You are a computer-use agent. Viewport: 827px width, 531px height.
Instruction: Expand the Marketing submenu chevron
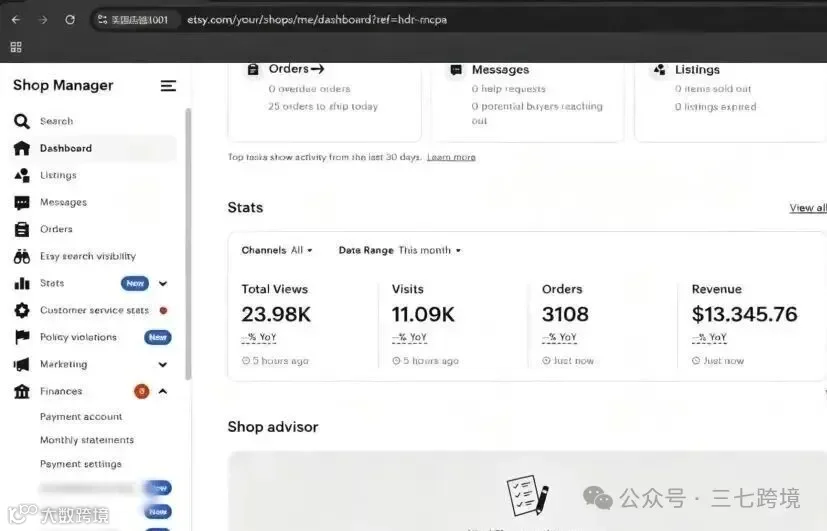(163, 364)
